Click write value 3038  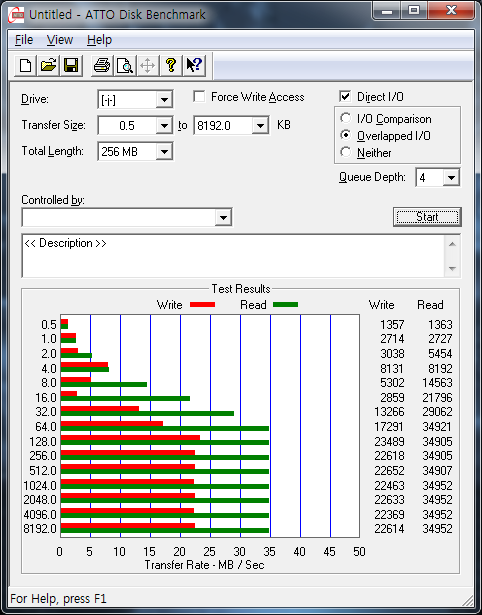point(392,354)
